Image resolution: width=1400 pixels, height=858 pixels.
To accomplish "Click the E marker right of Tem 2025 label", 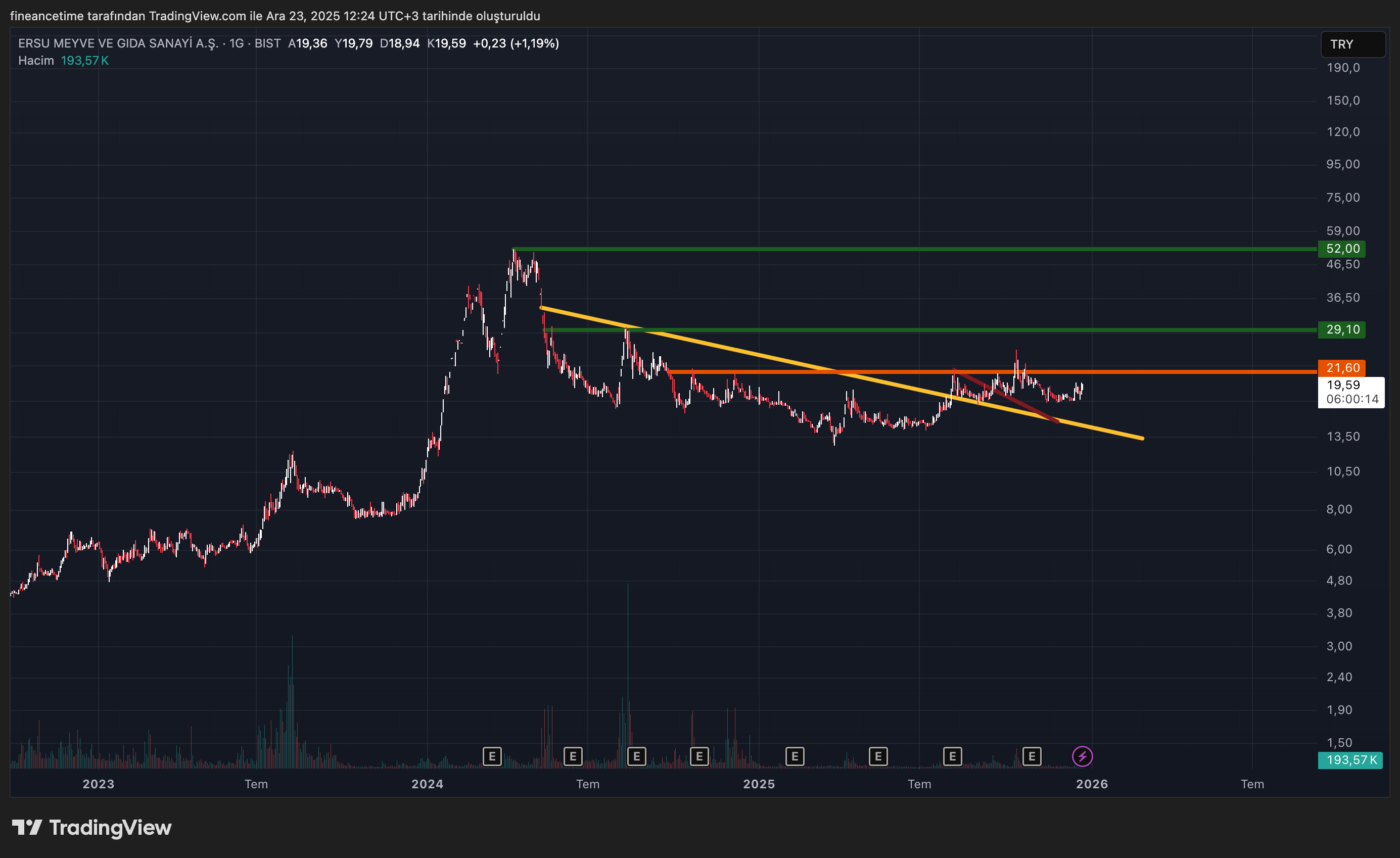I will [x=952, y=756].
